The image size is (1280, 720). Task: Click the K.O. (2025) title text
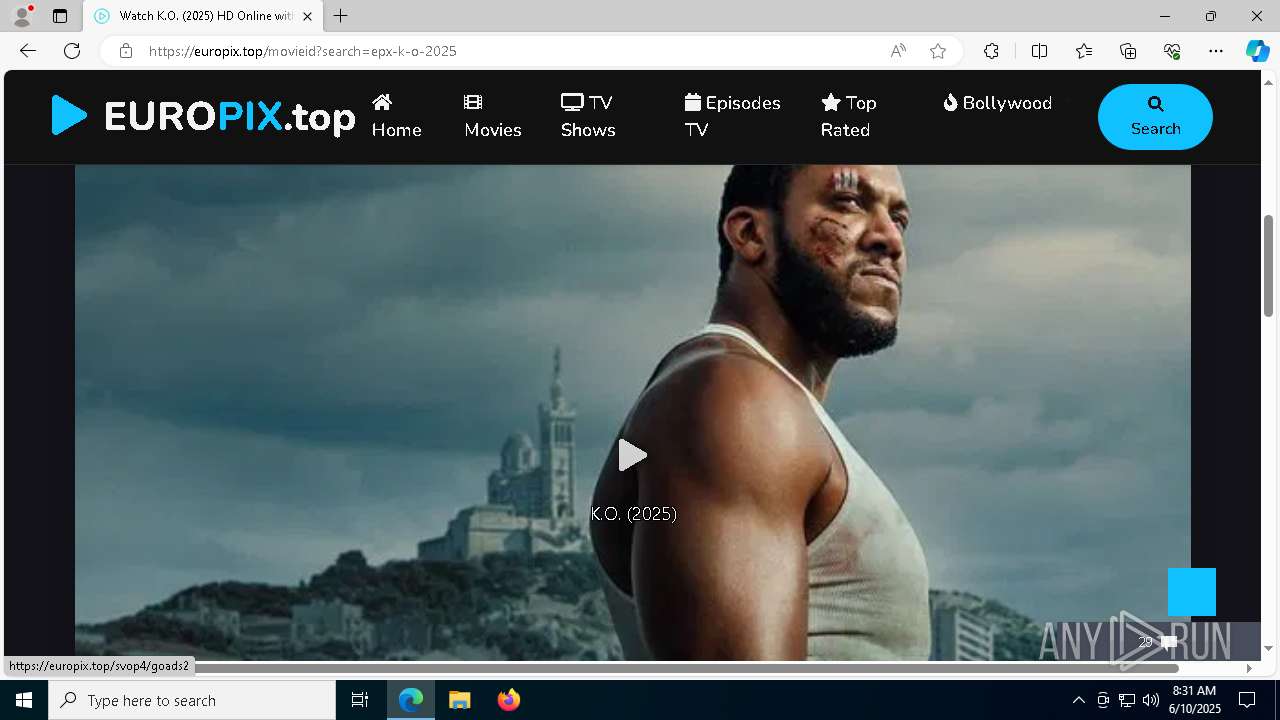pyautogui.click(x=633, y=514)
